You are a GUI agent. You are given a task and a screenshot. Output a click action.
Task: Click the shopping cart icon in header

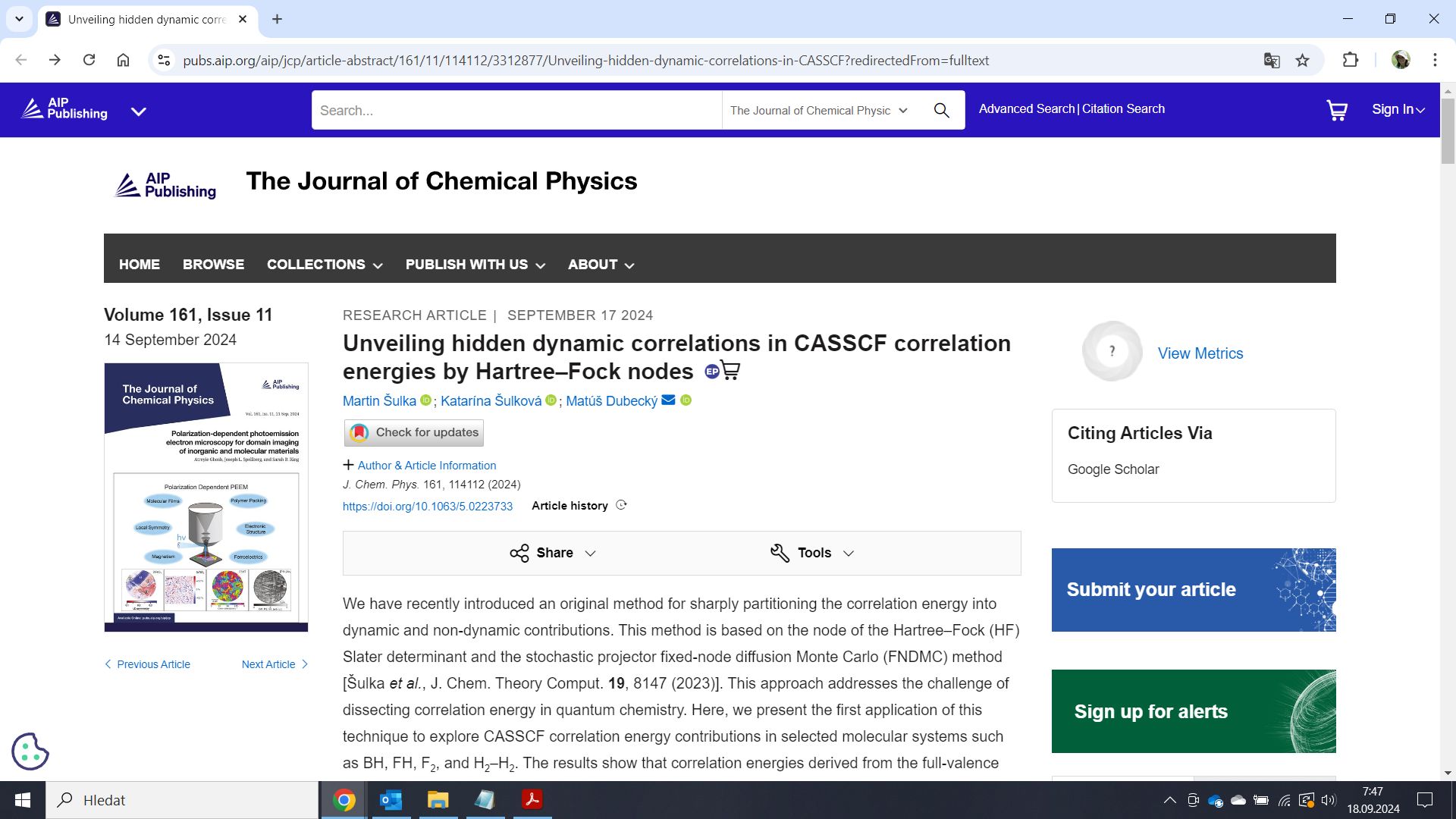click(x=1336, y=111)
